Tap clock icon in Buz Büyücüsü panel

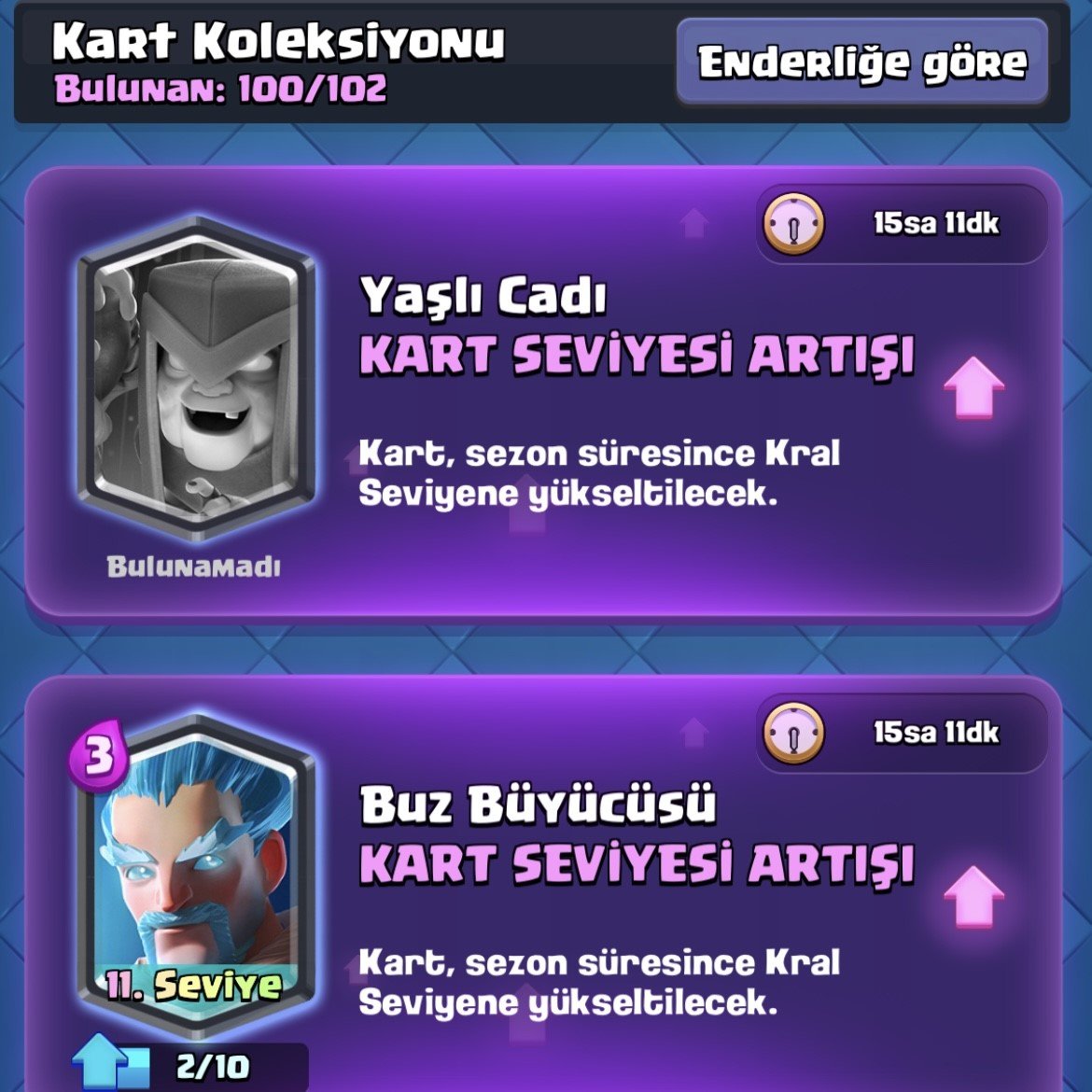[793, 733]
